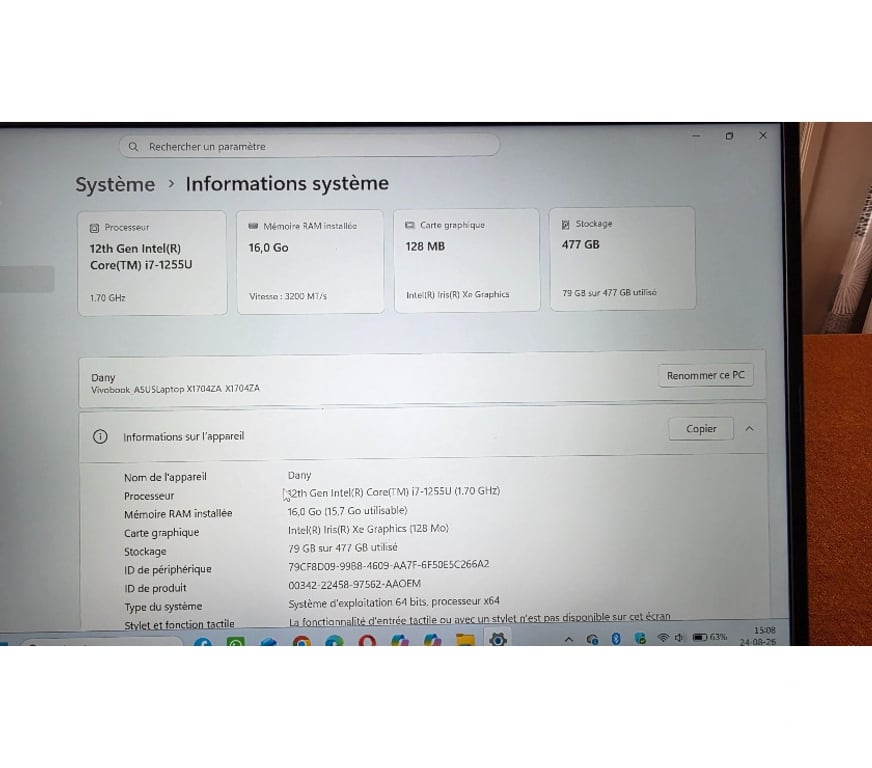Image resolution: width=872 pixels, height=768 pixels.
Task: Click the Stylet et fonction tactile label
Action: click(x=179, y=625)
